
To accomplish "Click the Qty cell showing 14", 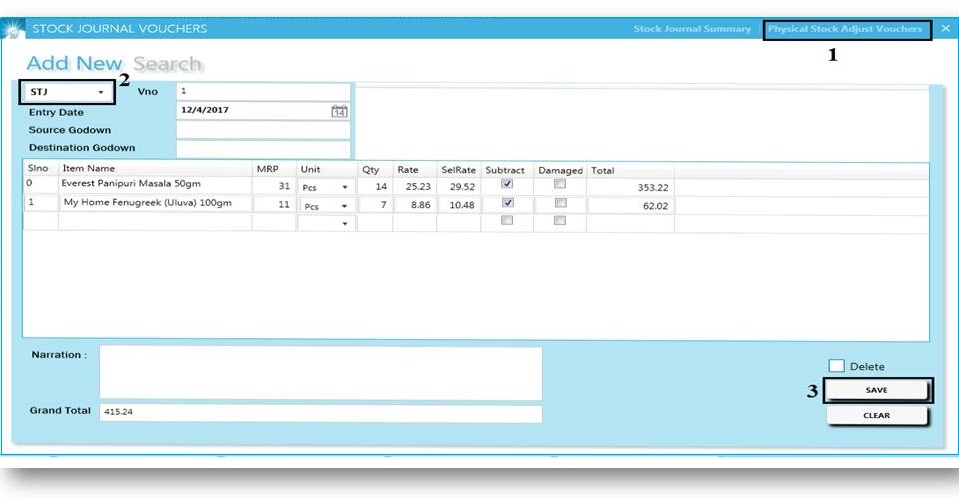I will pos(375,187).
